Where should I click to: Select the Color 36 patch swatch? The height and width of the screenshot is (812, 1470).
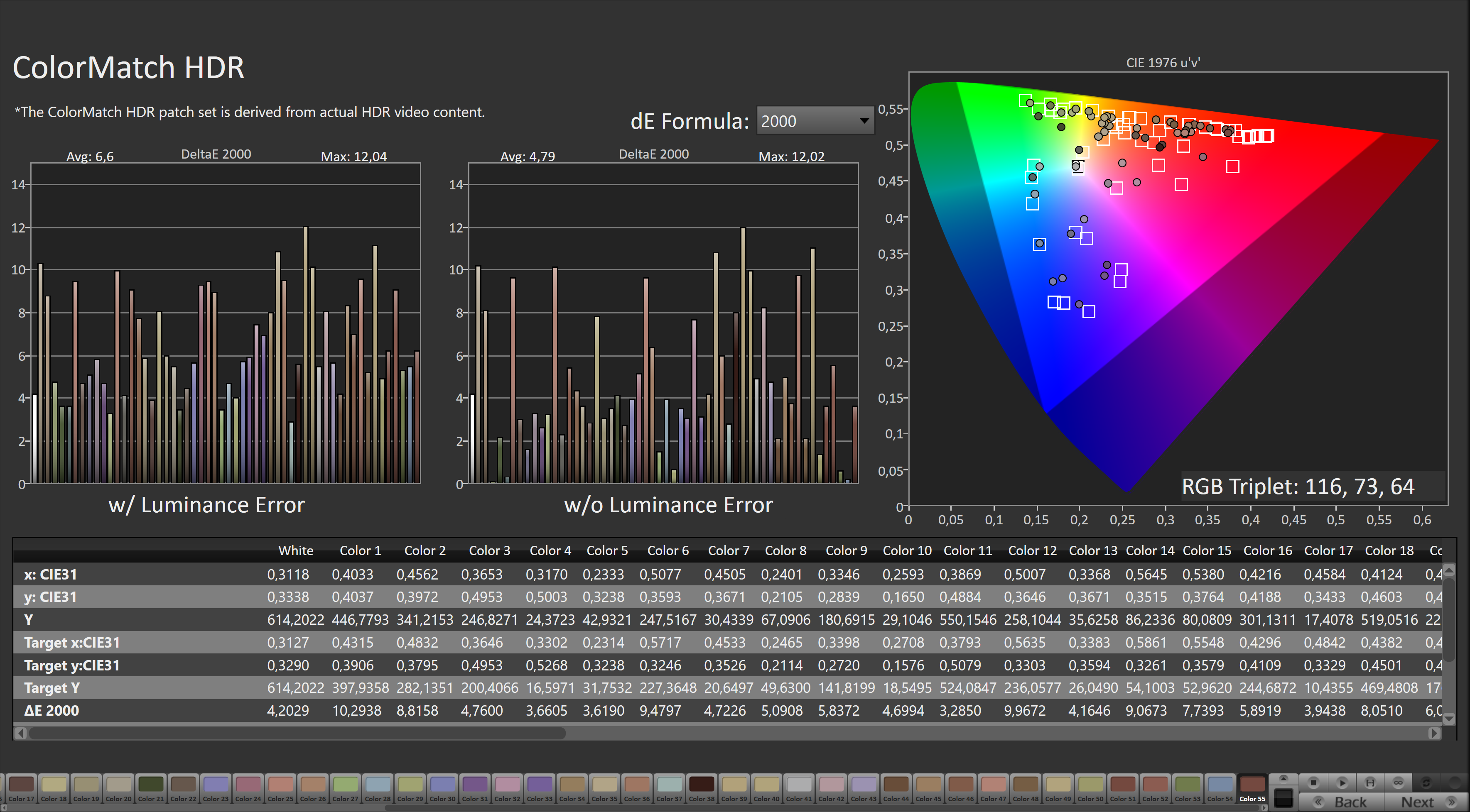[x=637, y=788]
